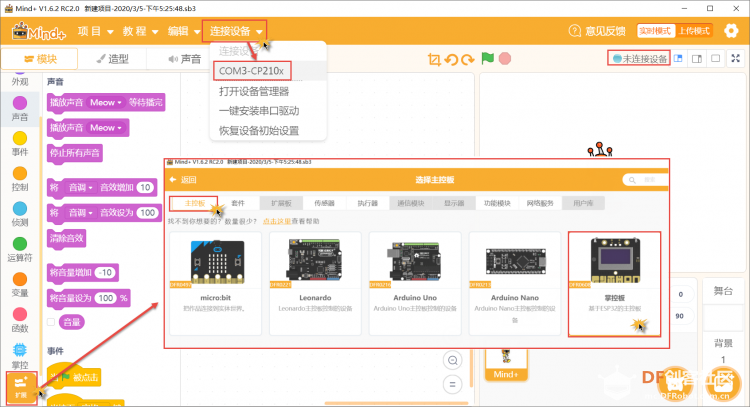Select small stage layout icon
750x407 pixels.
(x=678, y=58)
